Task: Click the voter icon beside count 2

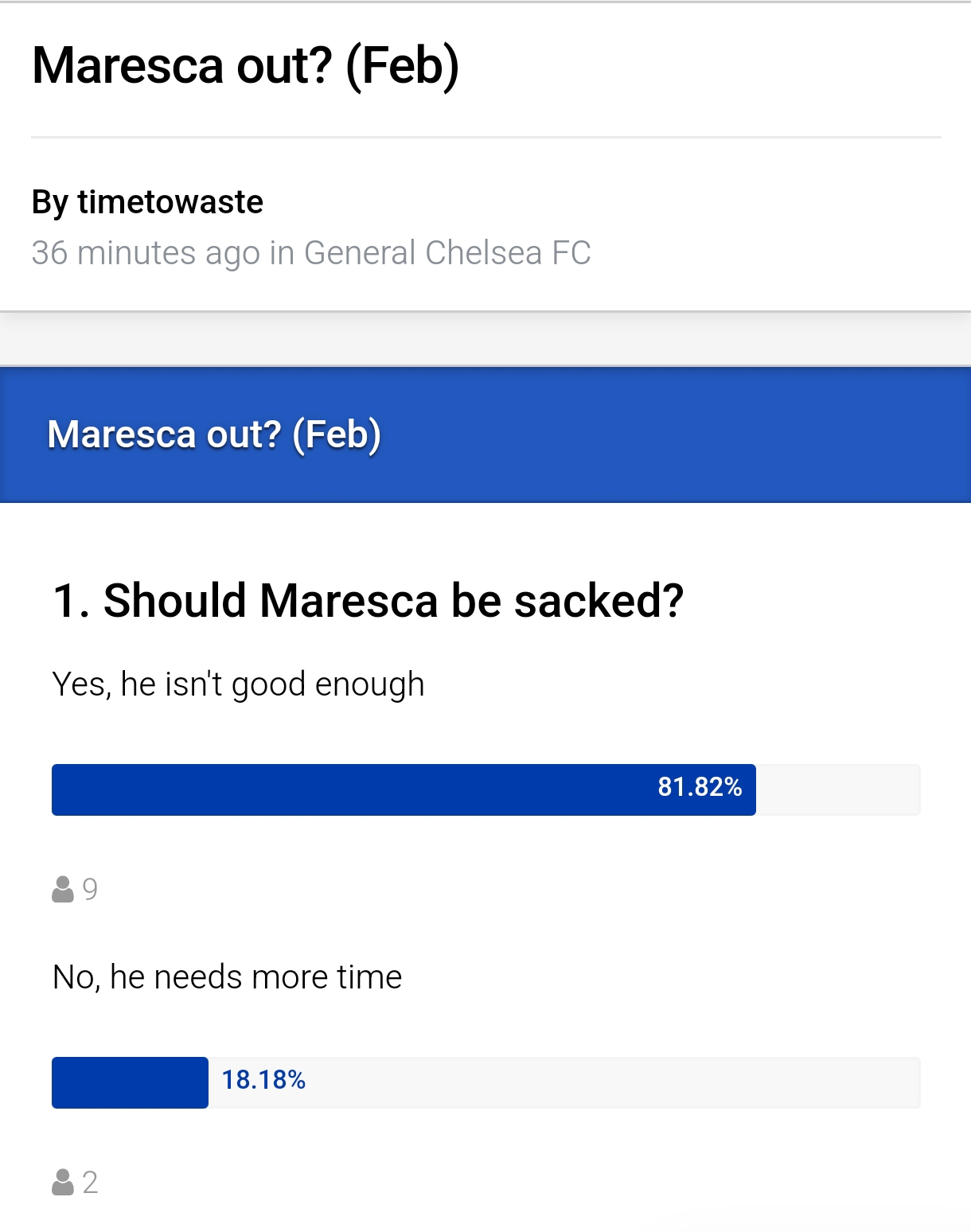Action: [x=62, y=1182]
